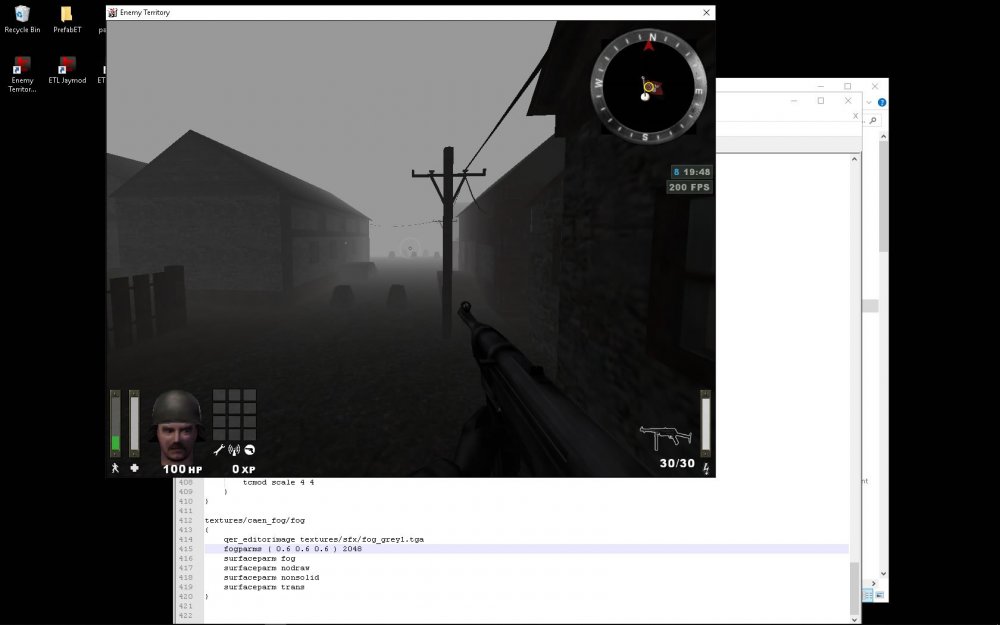This screenshot has height=625, width=1000.
Task: Click the skill slot grid in HUD
Action: pos(234,415)
